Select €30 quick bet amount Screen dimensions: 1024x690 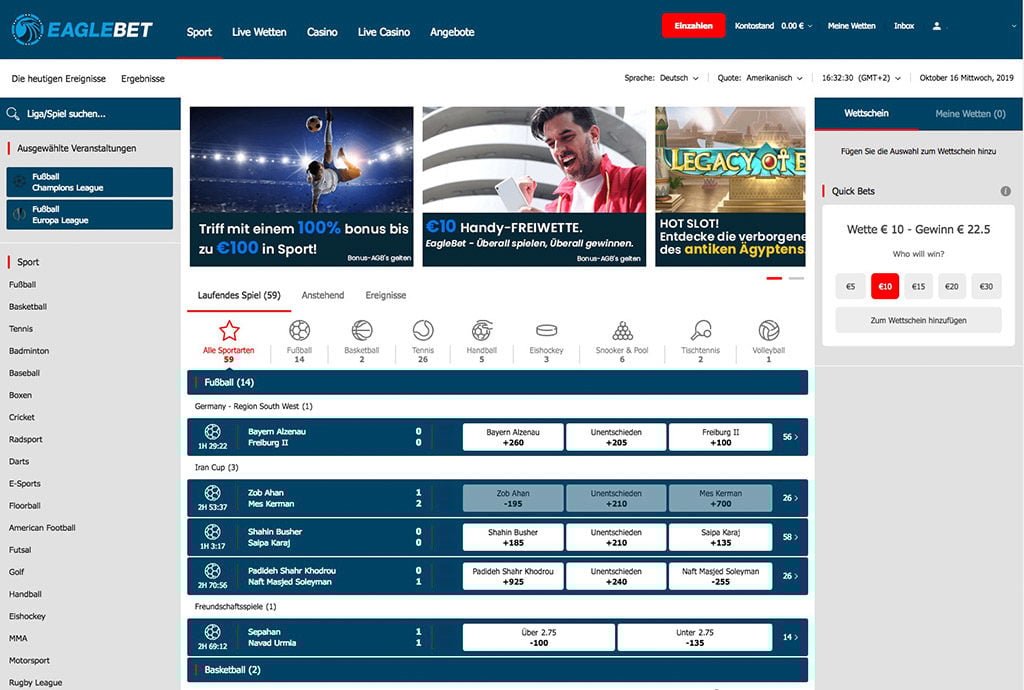986,286
